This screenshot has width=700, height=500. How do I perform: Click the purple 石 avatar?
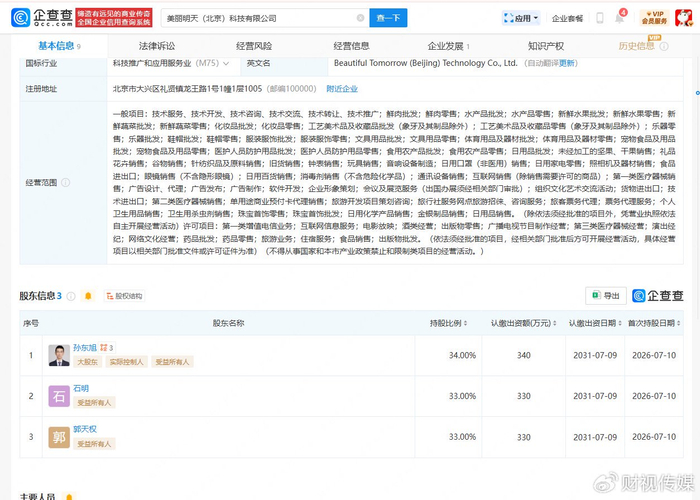click(x=59, y=396)
